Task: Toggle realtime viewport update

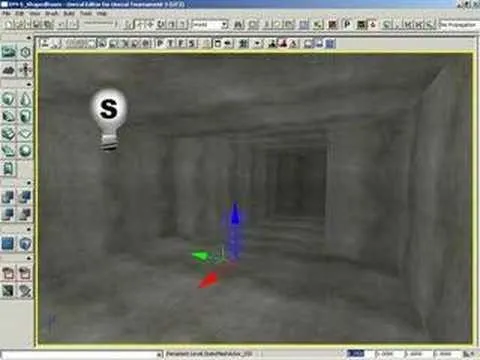Action: tap(45, 43)
